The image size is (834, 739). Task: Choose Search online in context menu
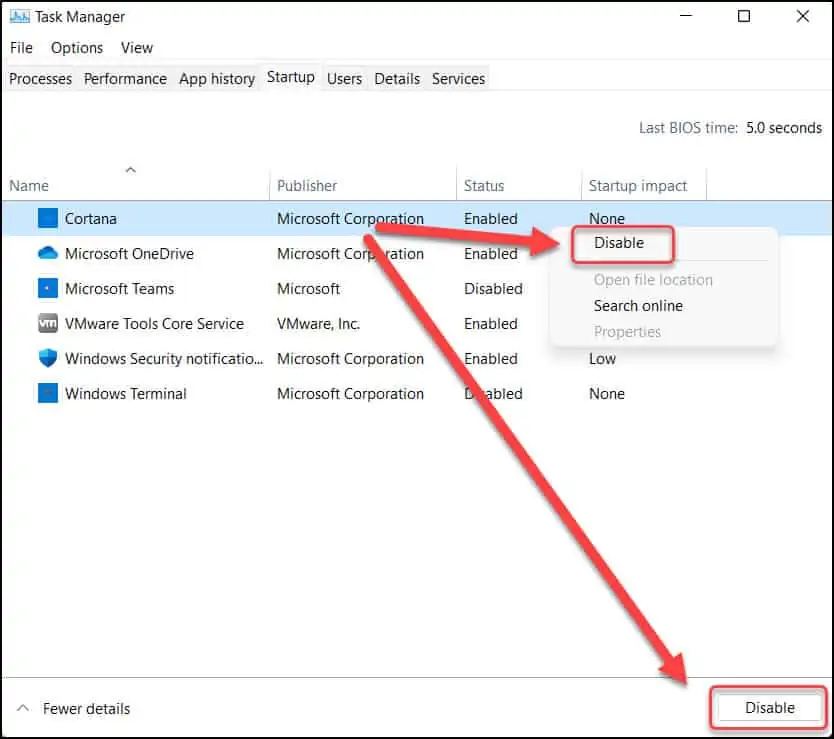[x=638, y=305]
